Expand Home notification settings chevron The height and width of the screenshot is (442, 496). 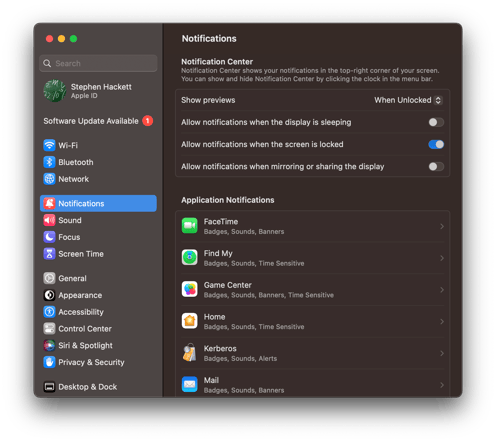click(442, 321)
